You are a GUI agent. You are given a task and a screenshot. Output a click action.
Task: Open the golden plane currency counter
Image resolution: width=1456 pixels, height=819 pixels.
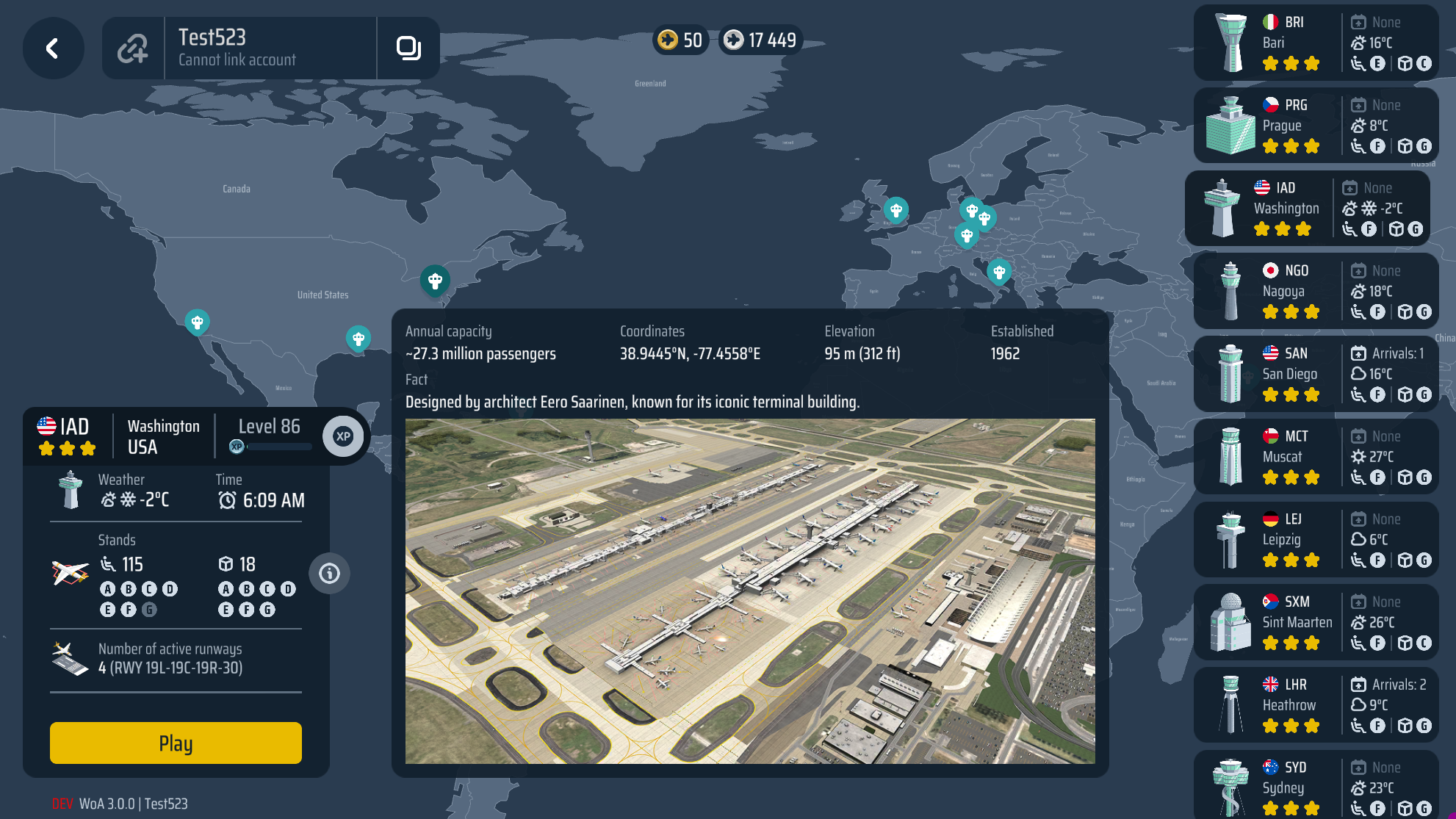point(680,40)
